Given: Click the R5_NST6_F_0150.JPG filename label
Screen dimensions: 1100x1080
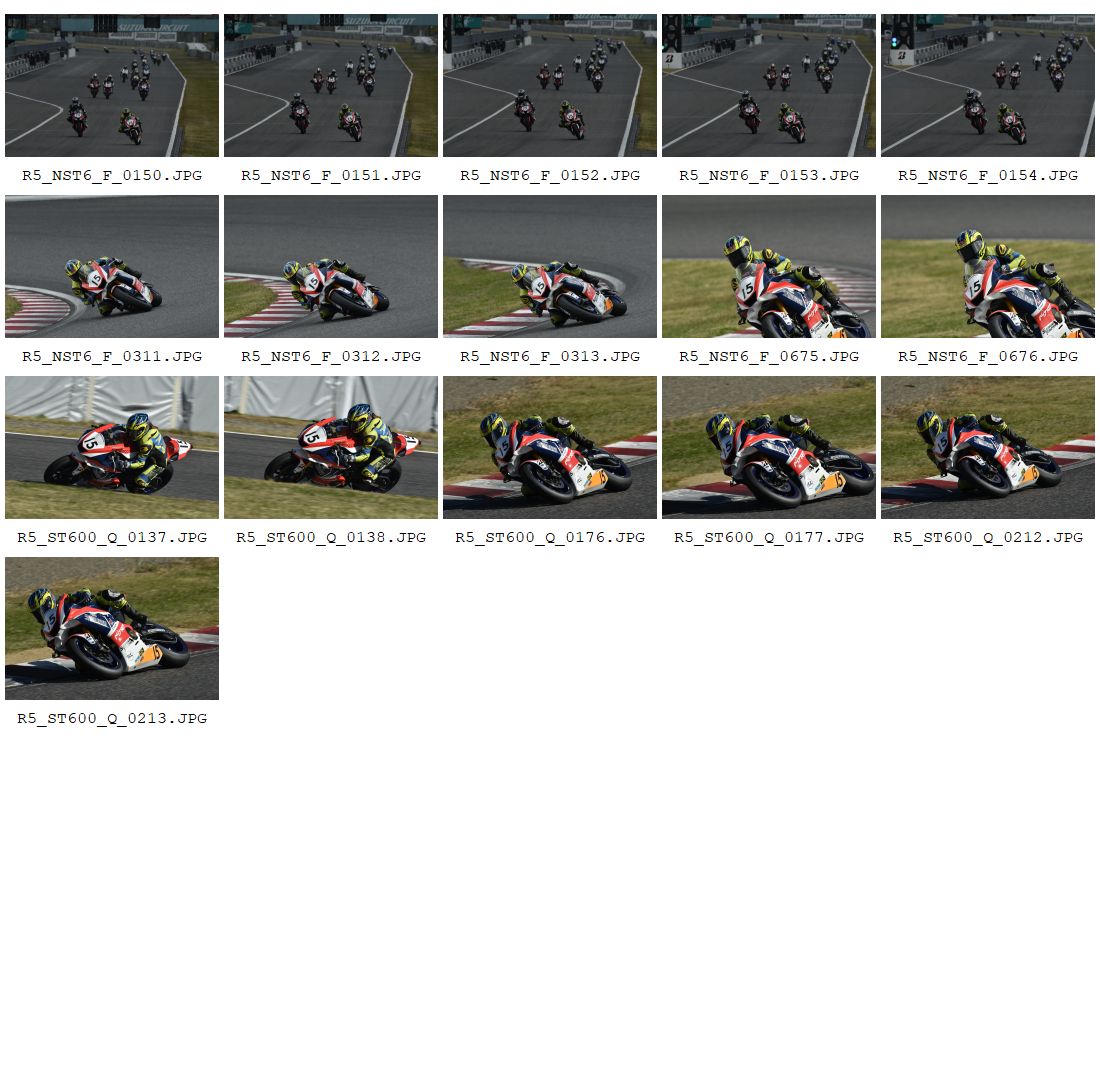Looking at the screenshot, I should click(x=112, y=175).
